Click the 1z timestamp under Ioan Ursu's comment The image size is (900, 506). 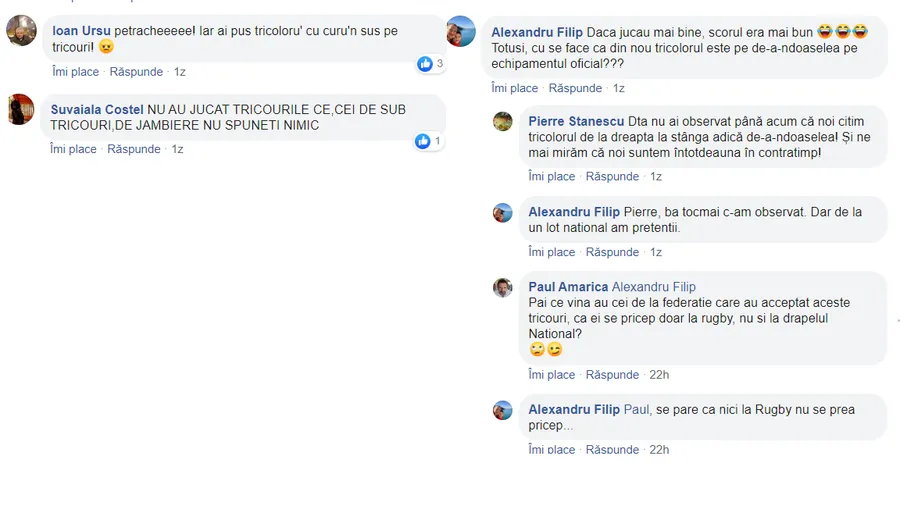tap(180, 72)
